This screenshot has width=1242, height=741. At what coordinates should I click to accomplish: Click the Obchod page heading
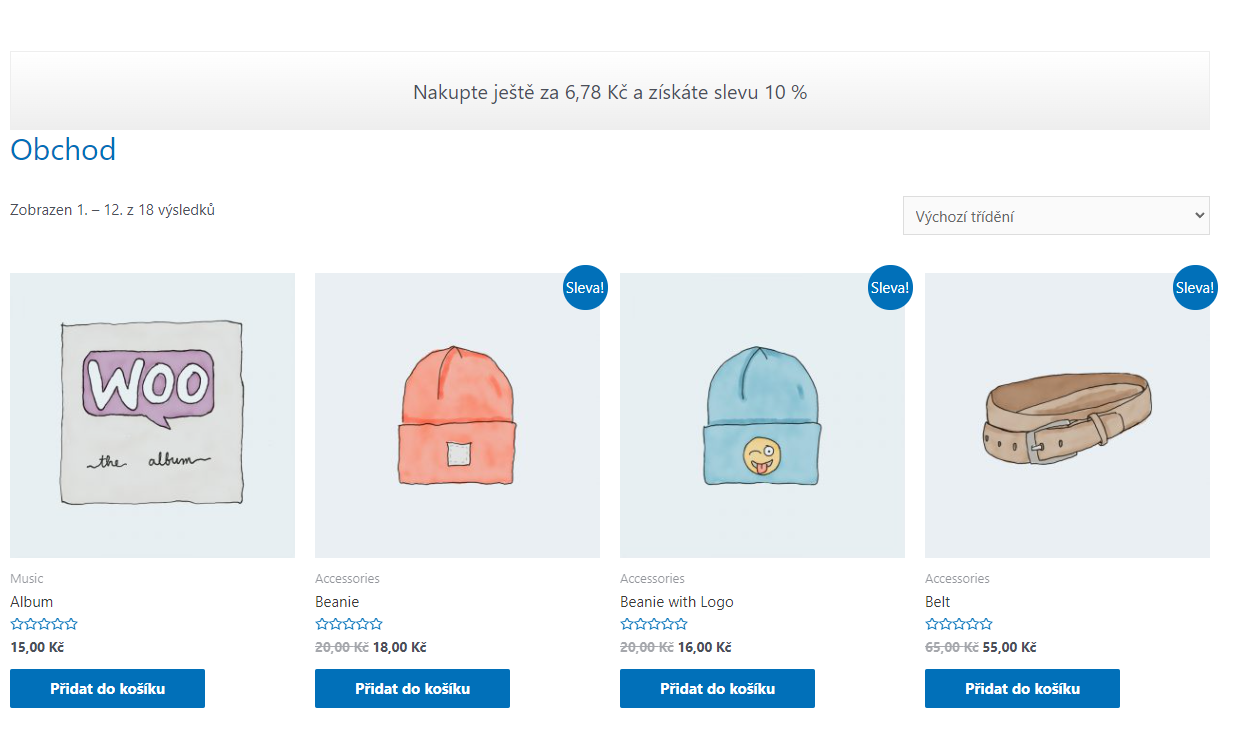coord(63,150)
